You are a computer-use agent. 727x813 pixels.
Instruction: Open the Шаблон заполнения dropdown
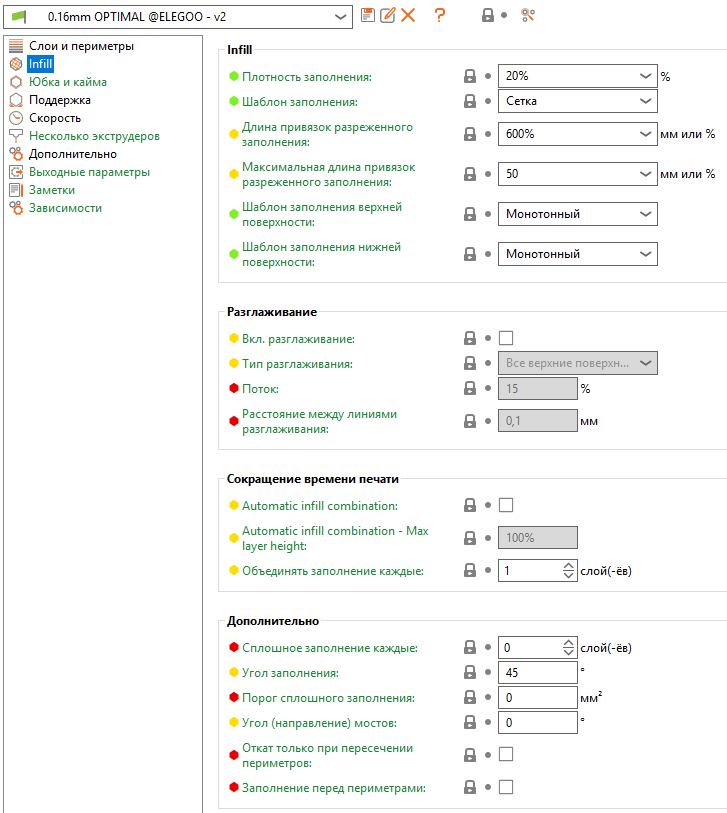[577, 101]
